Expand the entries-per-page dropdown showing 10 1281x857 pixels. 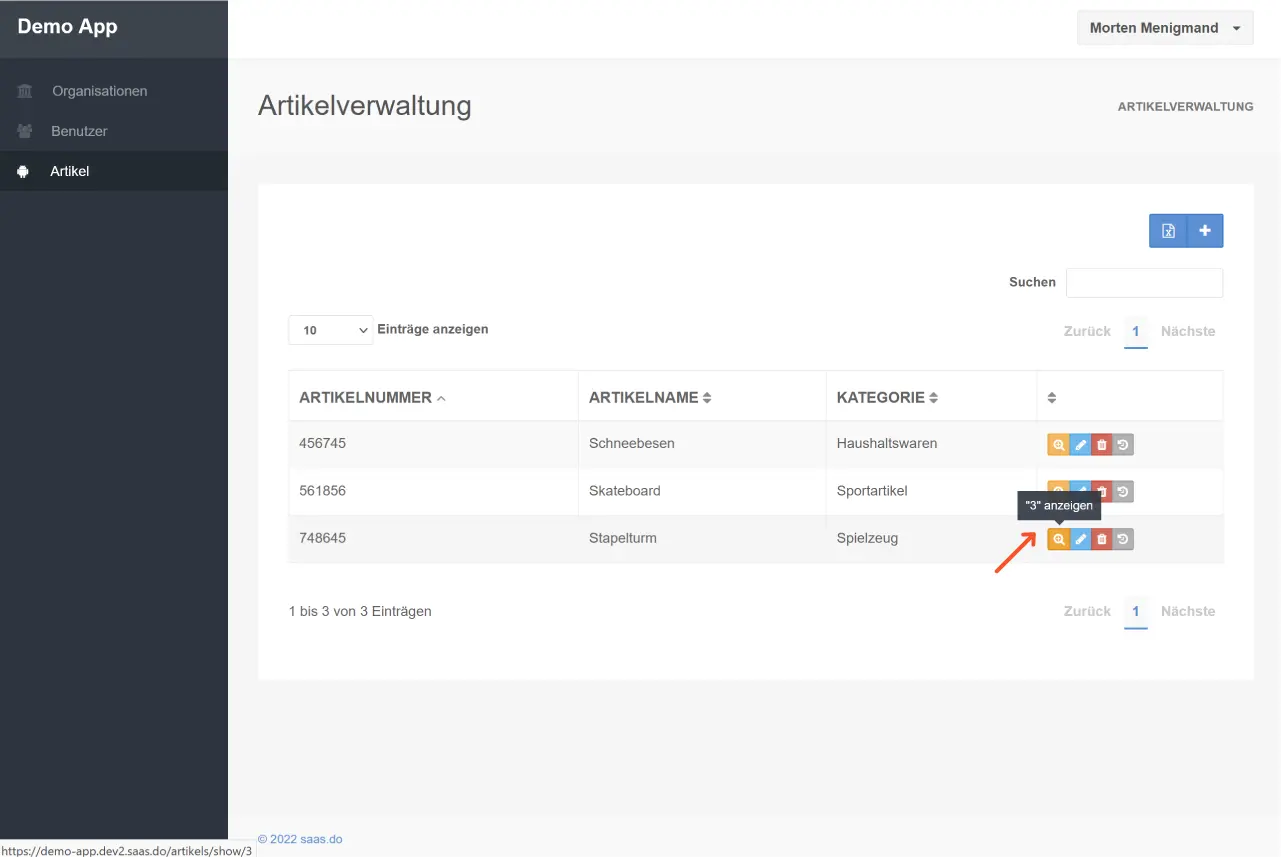pyautogui.click(x=330, y=330)
